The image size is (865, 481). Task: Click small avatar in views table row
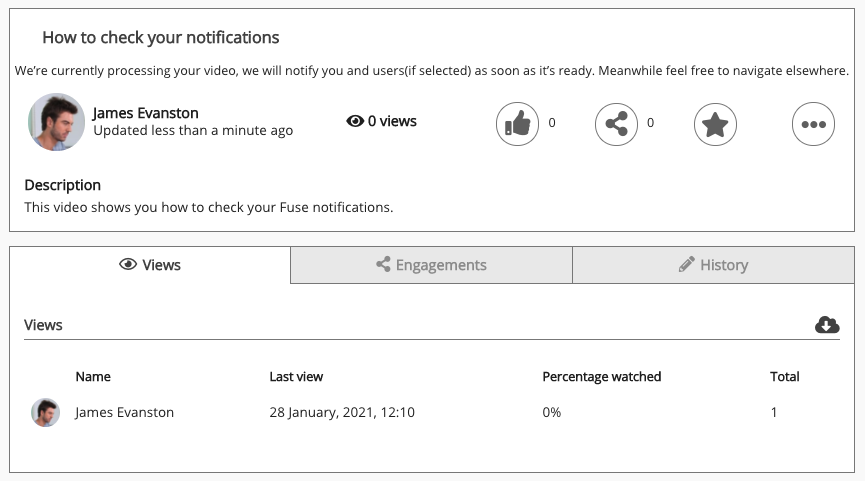[x=45, y=412]
